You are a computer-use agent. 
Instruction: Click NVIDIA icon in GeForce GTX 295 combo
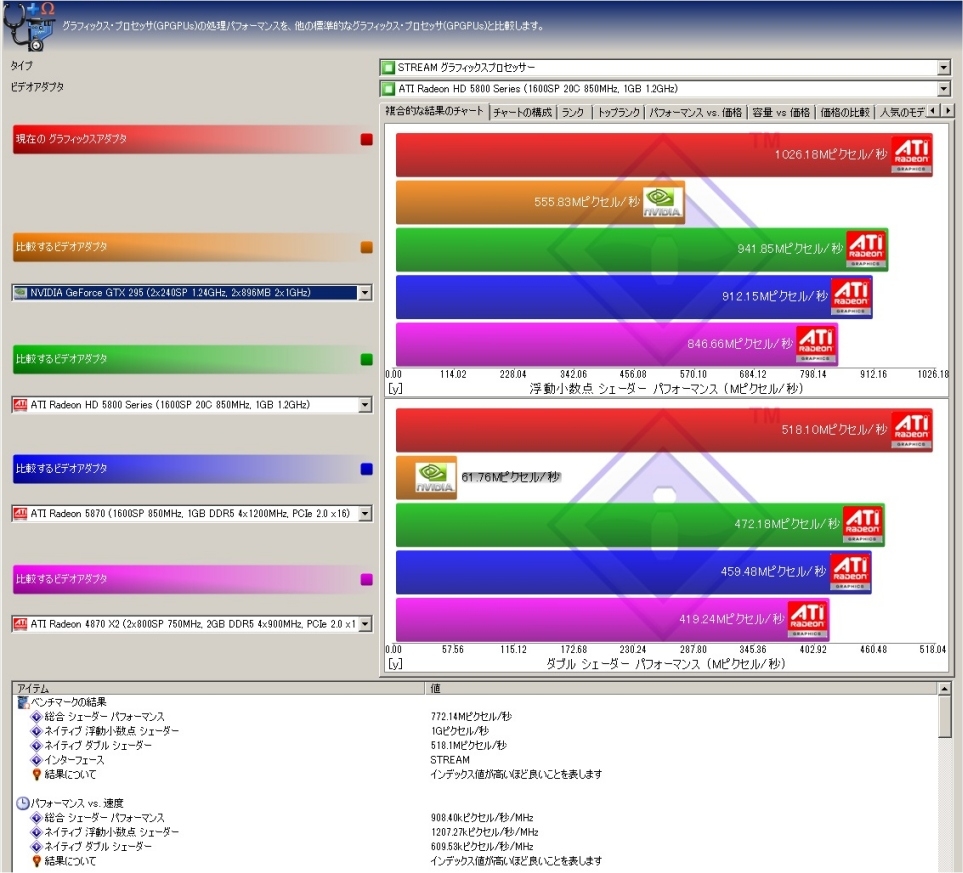pos(20,293)
